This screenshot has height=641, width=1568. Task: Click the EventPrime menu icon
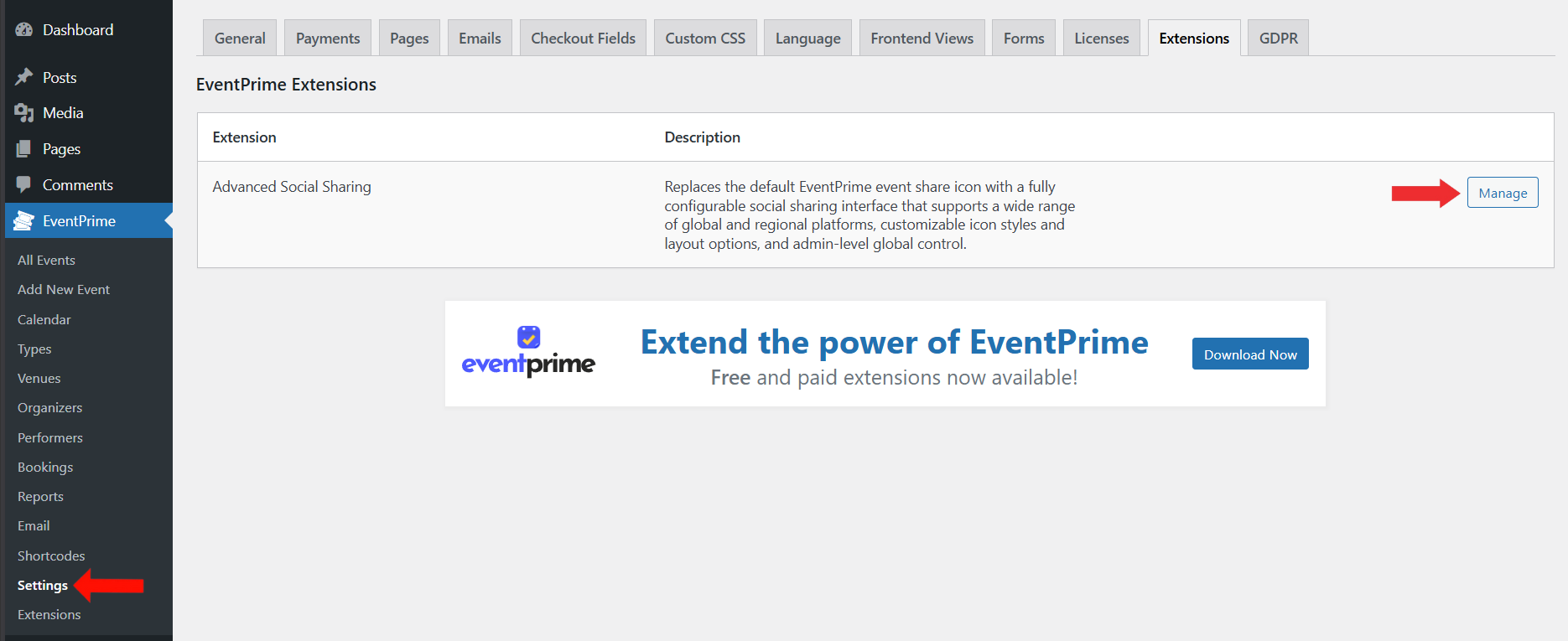click(24, 221)
